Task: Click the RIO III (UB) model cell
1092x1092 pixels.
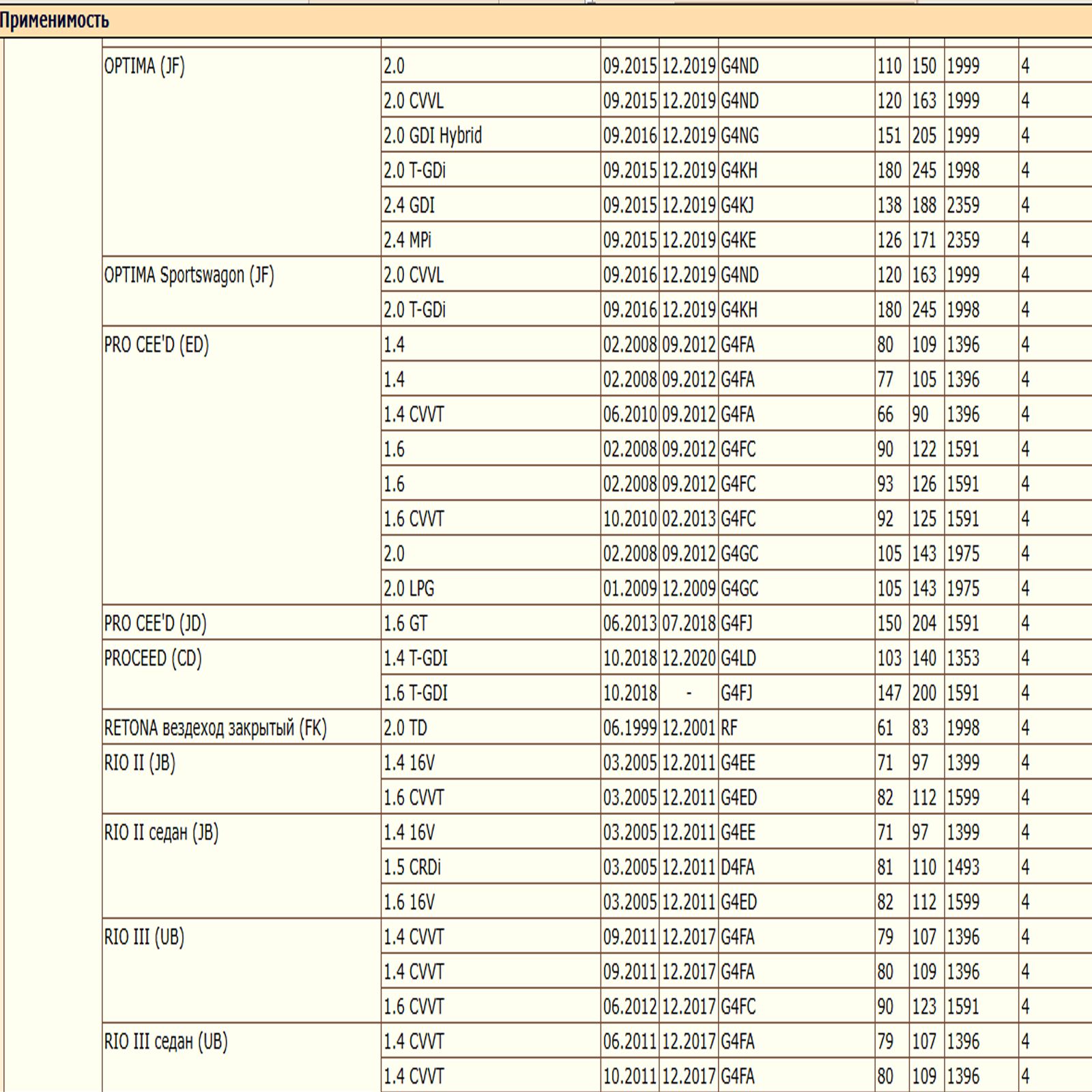Action: (x=144, y=936)
